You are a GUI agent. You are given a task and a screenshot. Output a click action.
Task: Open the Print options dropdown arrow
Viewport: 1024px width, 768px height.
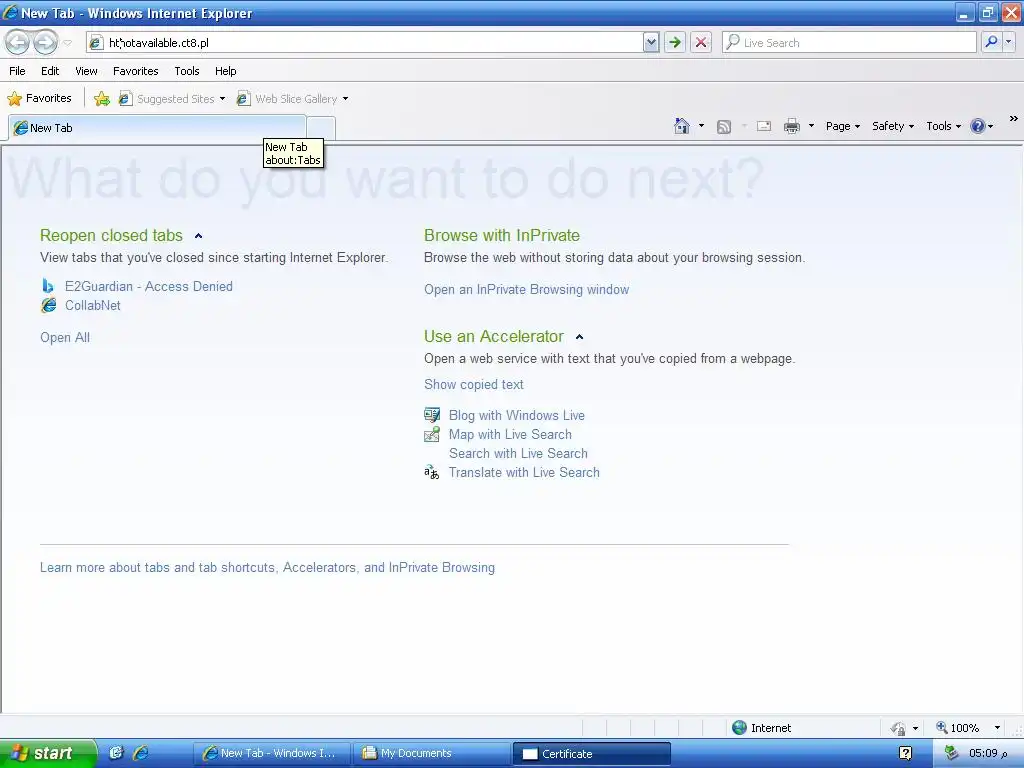pyautogui.click(x=811, y=126)
